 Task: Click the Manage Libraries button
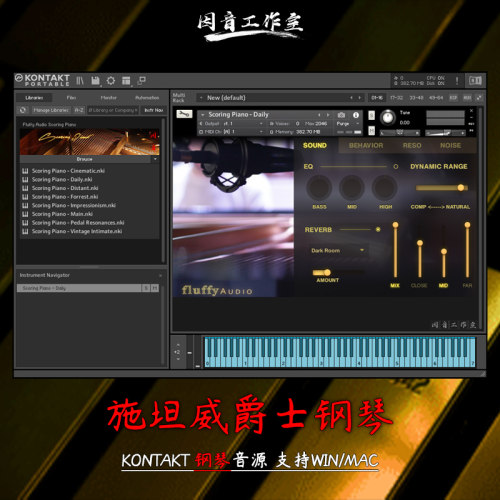(51, 110)
